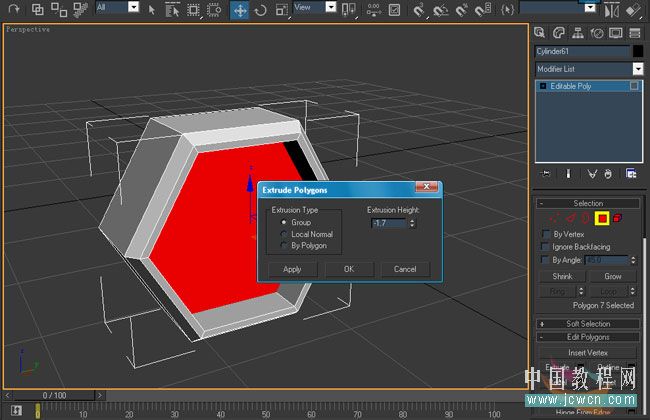
Task: Click Cancel in Extrude Polygons dialog
Action: point(405,269)
